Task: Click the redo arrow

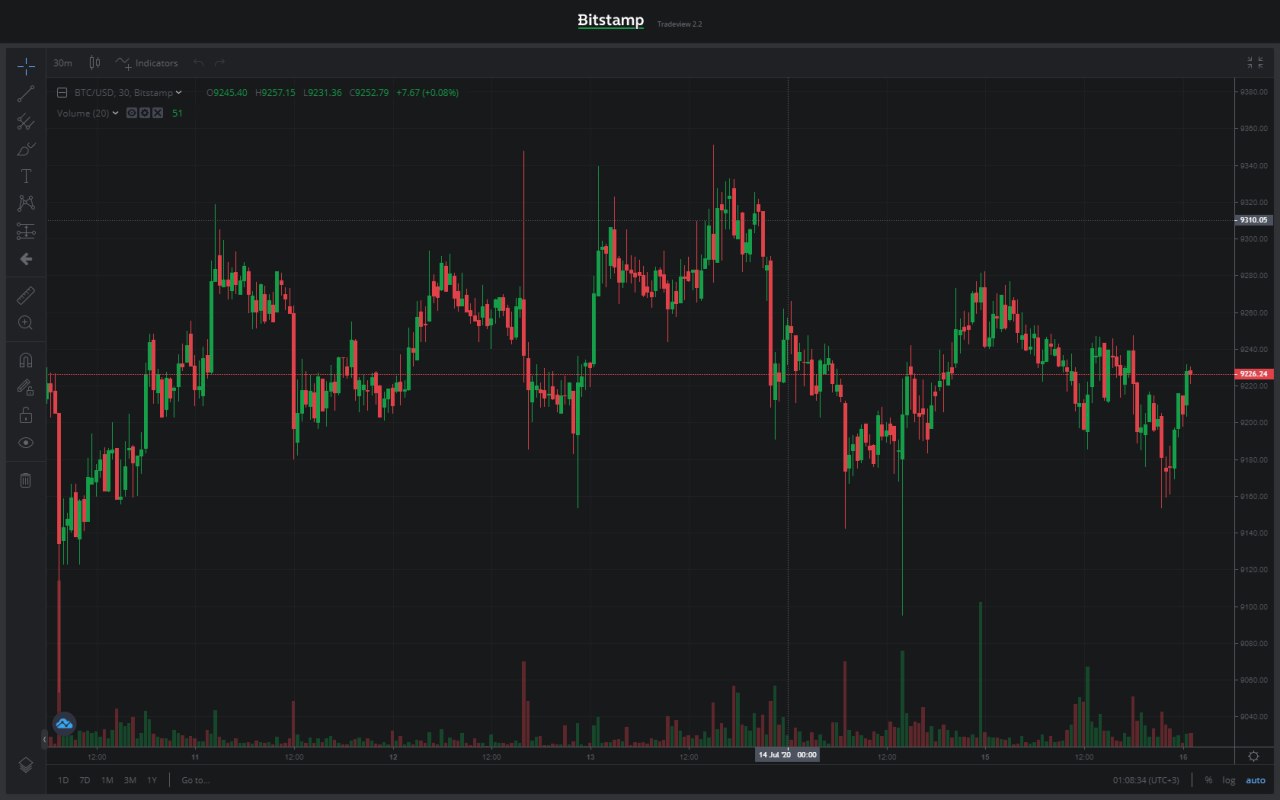Action: point(220,63)
